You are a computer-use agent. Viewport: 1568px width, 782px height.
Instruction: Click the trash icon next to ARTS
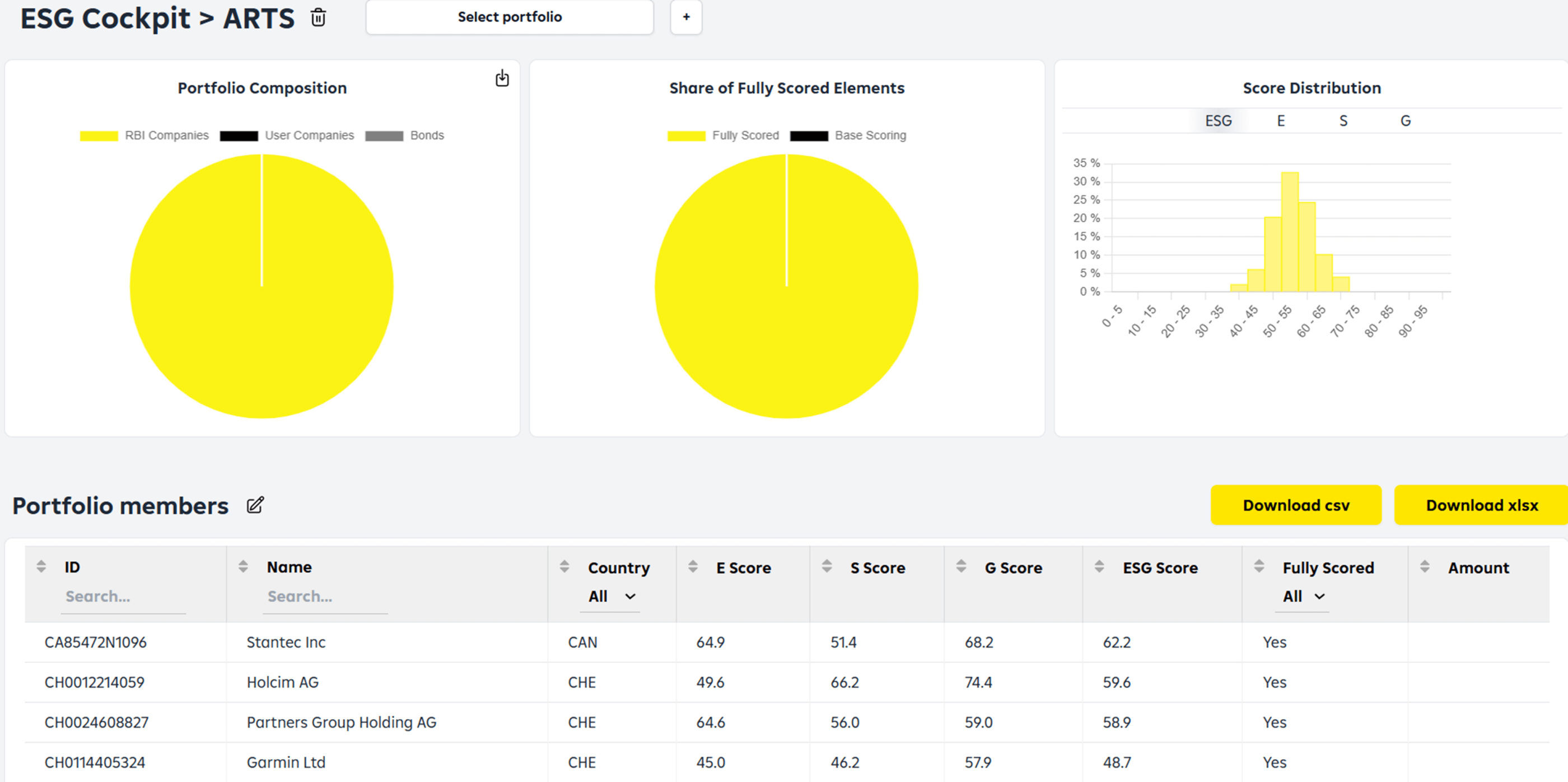point(319,18)
